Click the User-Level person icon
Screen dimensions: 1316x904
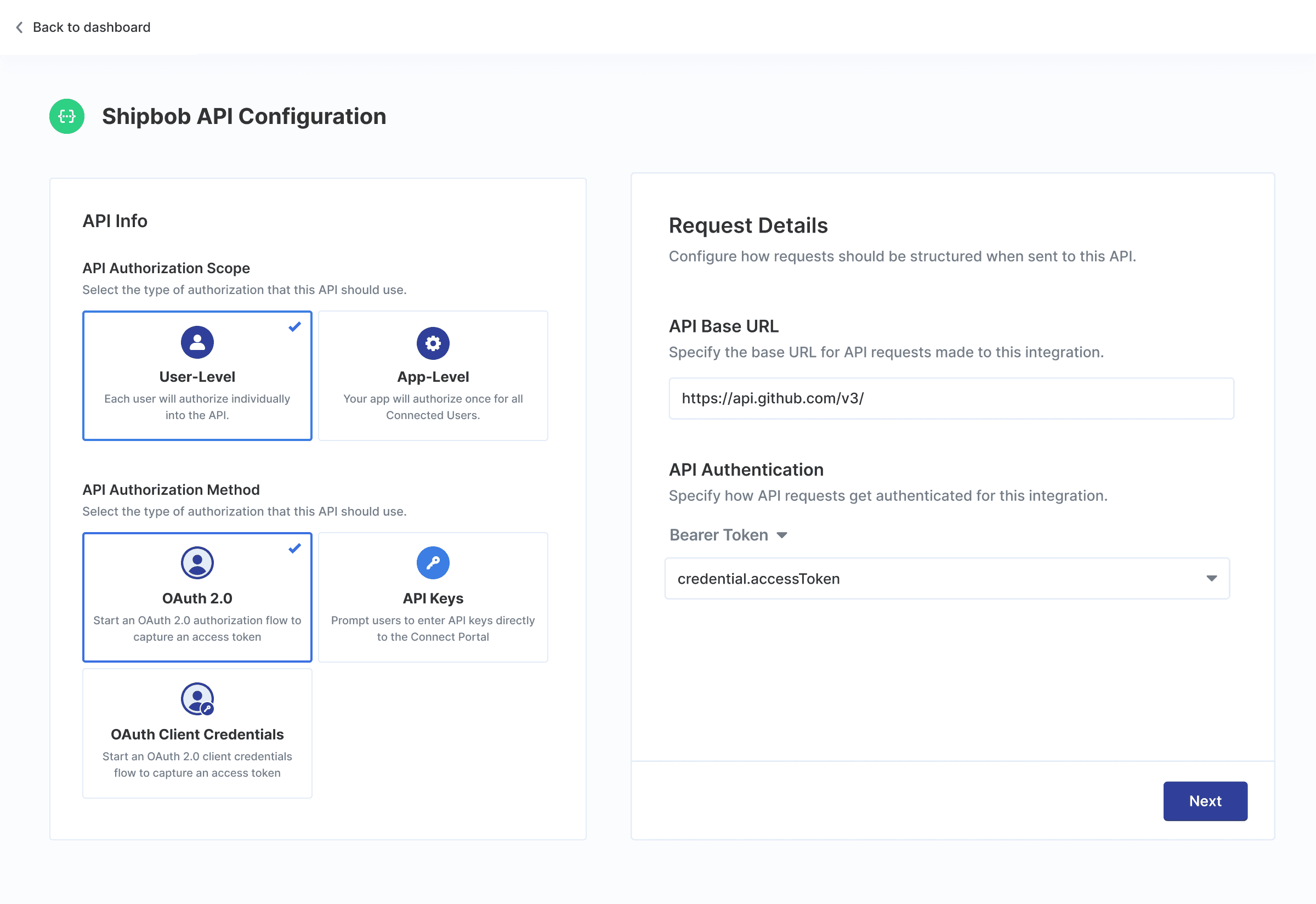197,342
